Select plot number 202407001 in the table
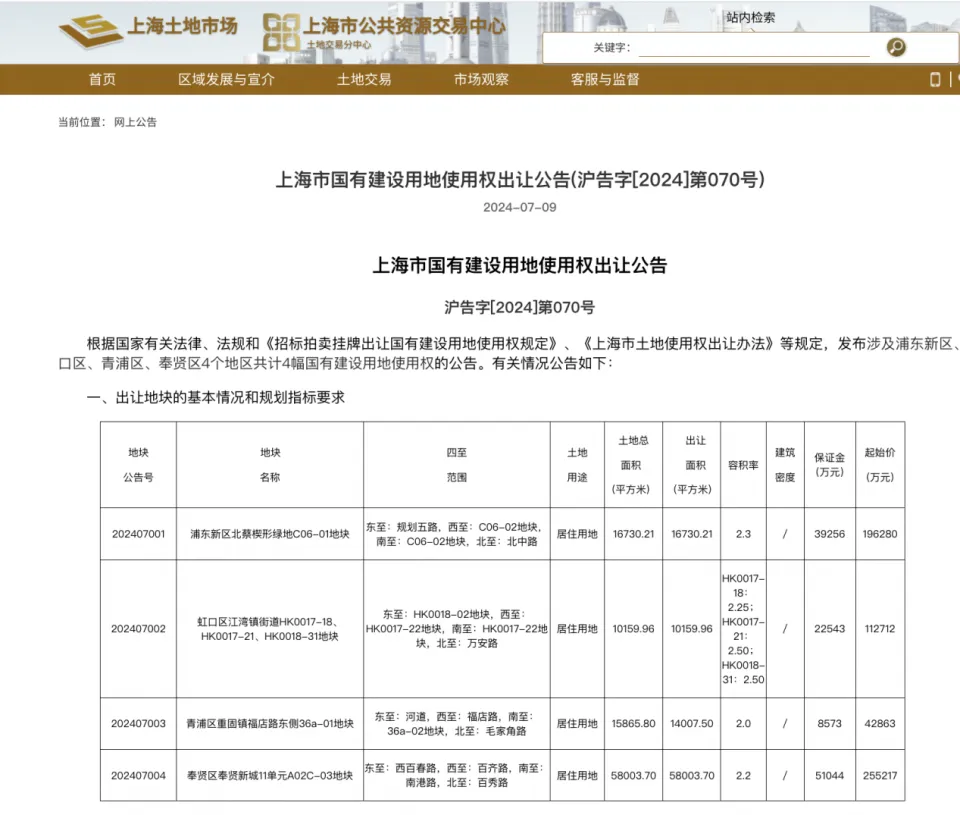 (138, 534)
